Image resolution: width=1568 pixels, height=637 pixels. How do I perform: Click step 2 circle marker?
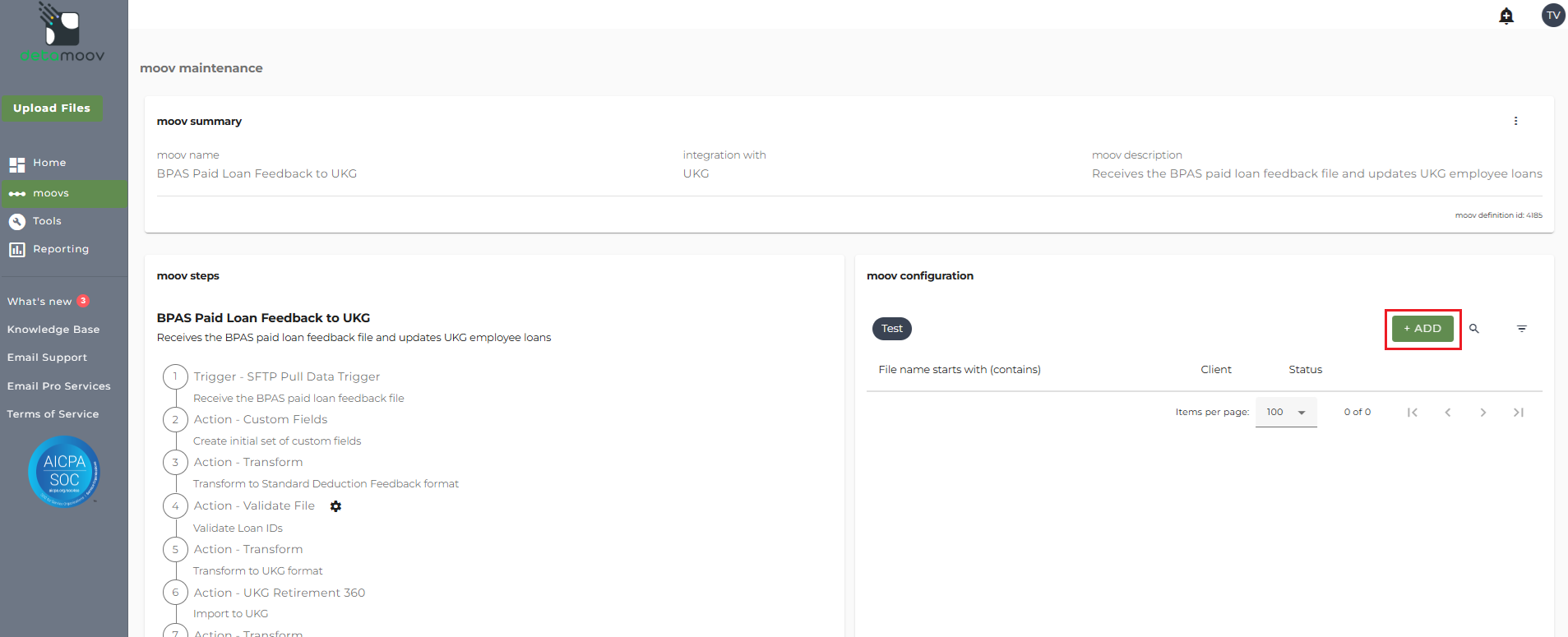[x=175, y=419]
